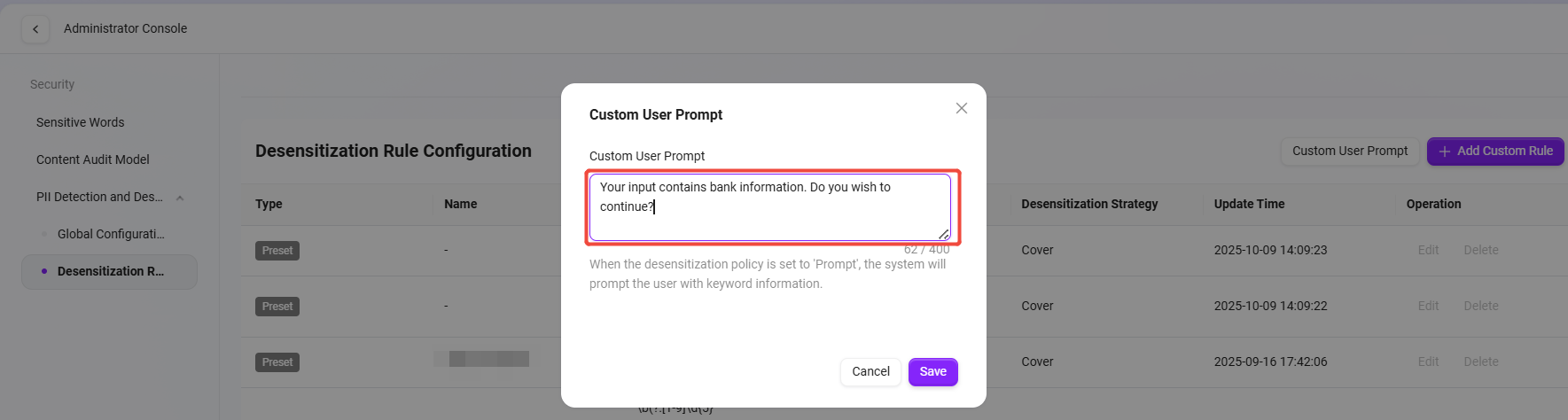Delete the rule updated at 14:09:23
1568x420 pixels.
click(1480, 251)
